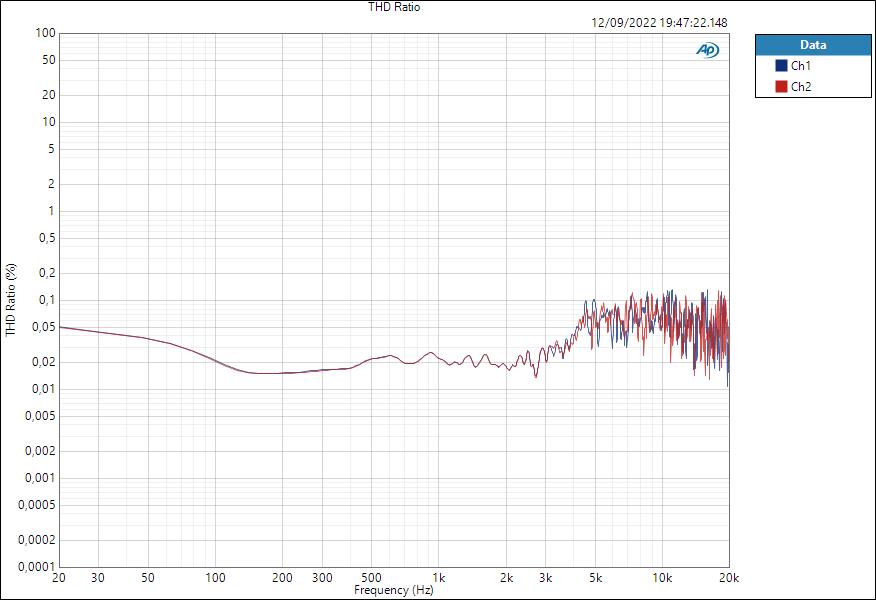
Task: Click the 20k frequency tick label
Action: (x=731, y=578)
